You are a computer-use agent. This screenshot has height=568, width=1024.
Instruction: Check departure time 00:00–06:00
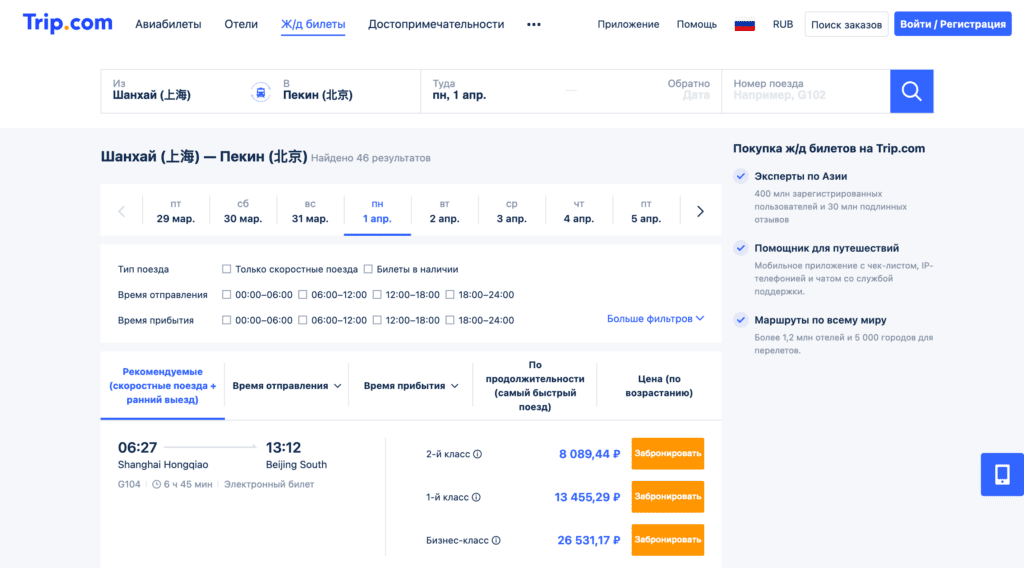(227, 294)
